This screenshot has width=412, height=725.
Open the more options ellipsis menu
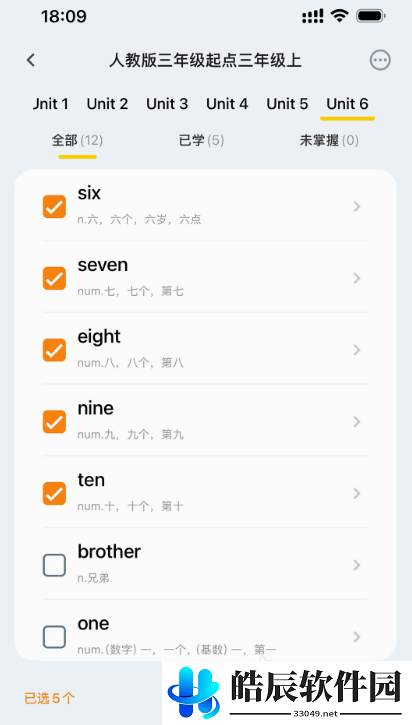point(380,60)
